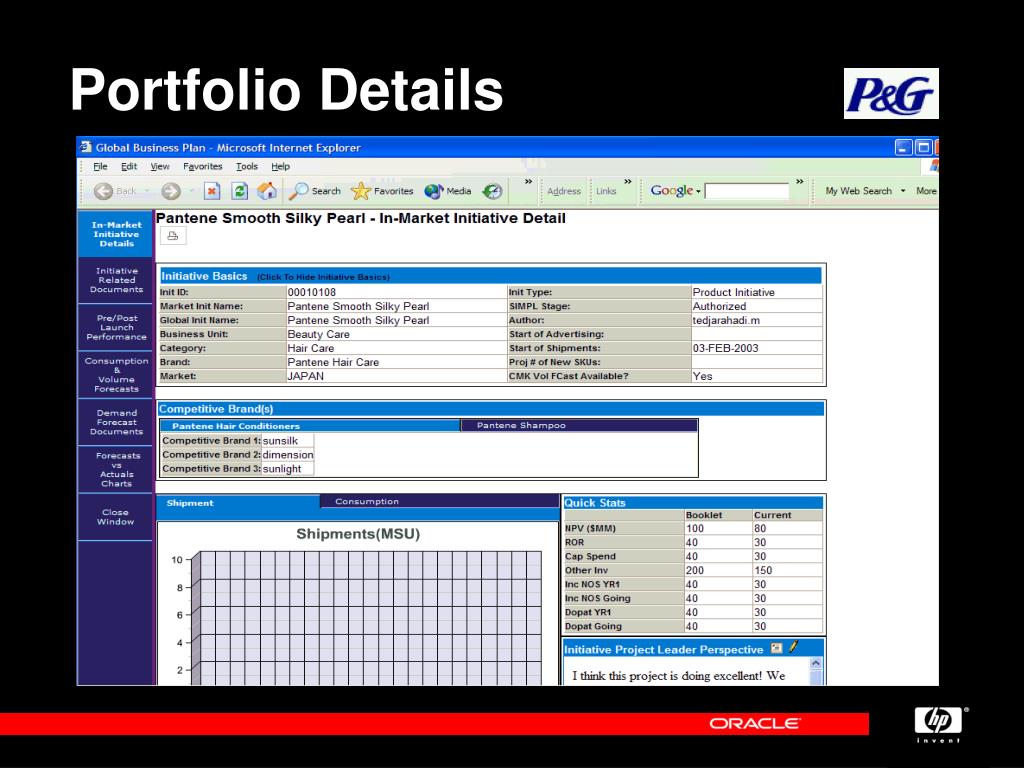The width and height of the screenshot is (1024, 768).
Task: Open Initiative Related Documents sidebar link
Action: (116, 280)
